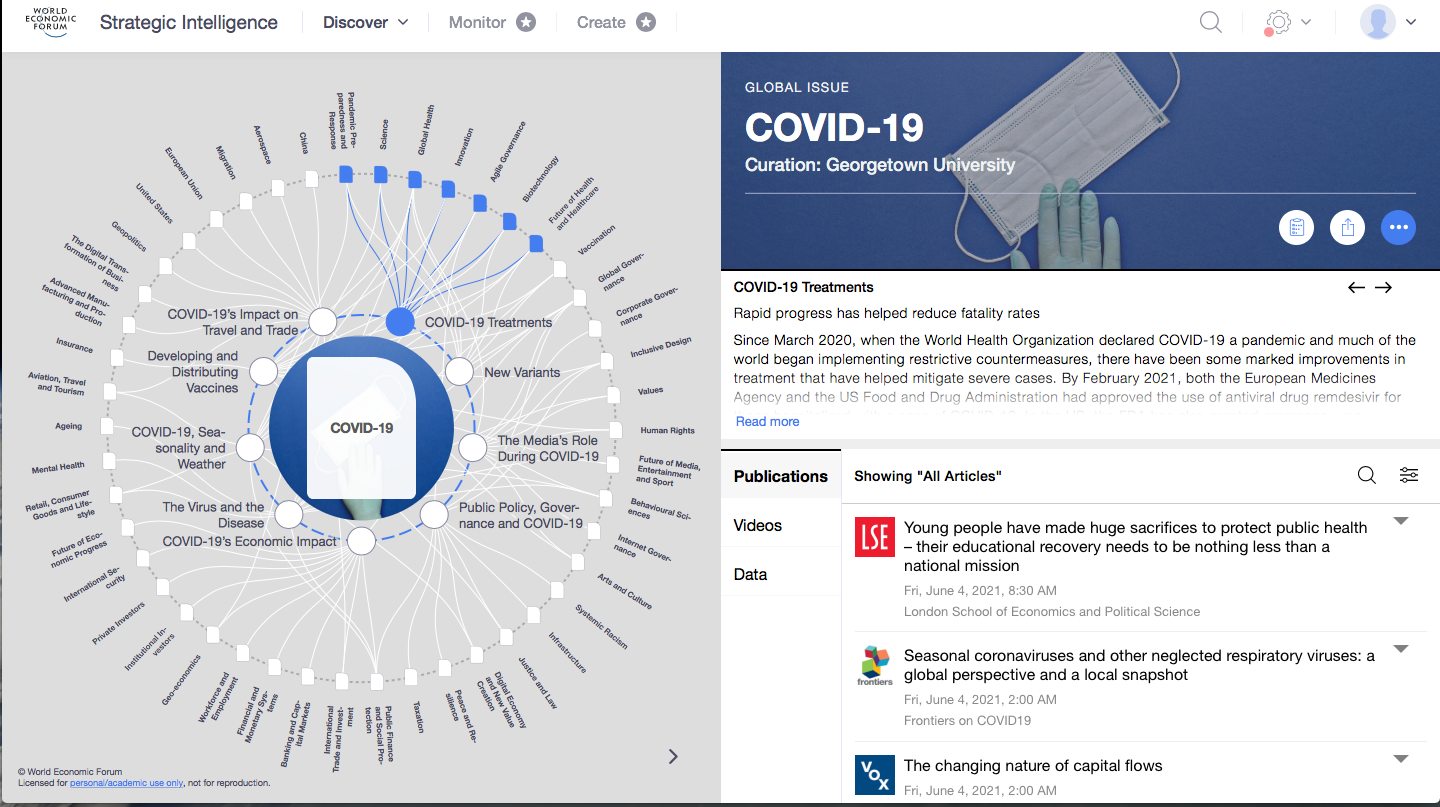Click the China topic marker
This screenshot has width=1440, height=807.
click(x=312, y=178)
